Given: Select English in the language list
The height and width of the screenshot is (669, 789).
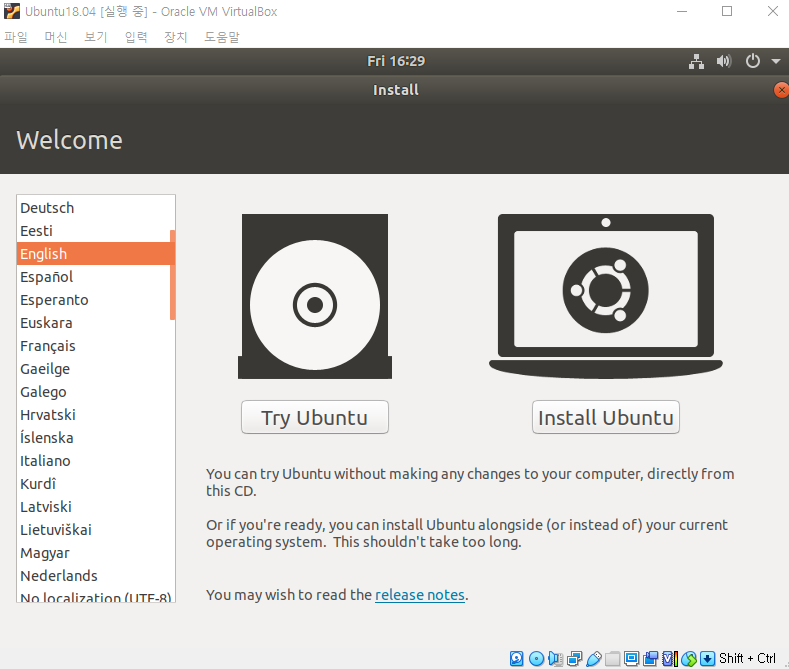Looking at the screenshot, I should [94, 254].
